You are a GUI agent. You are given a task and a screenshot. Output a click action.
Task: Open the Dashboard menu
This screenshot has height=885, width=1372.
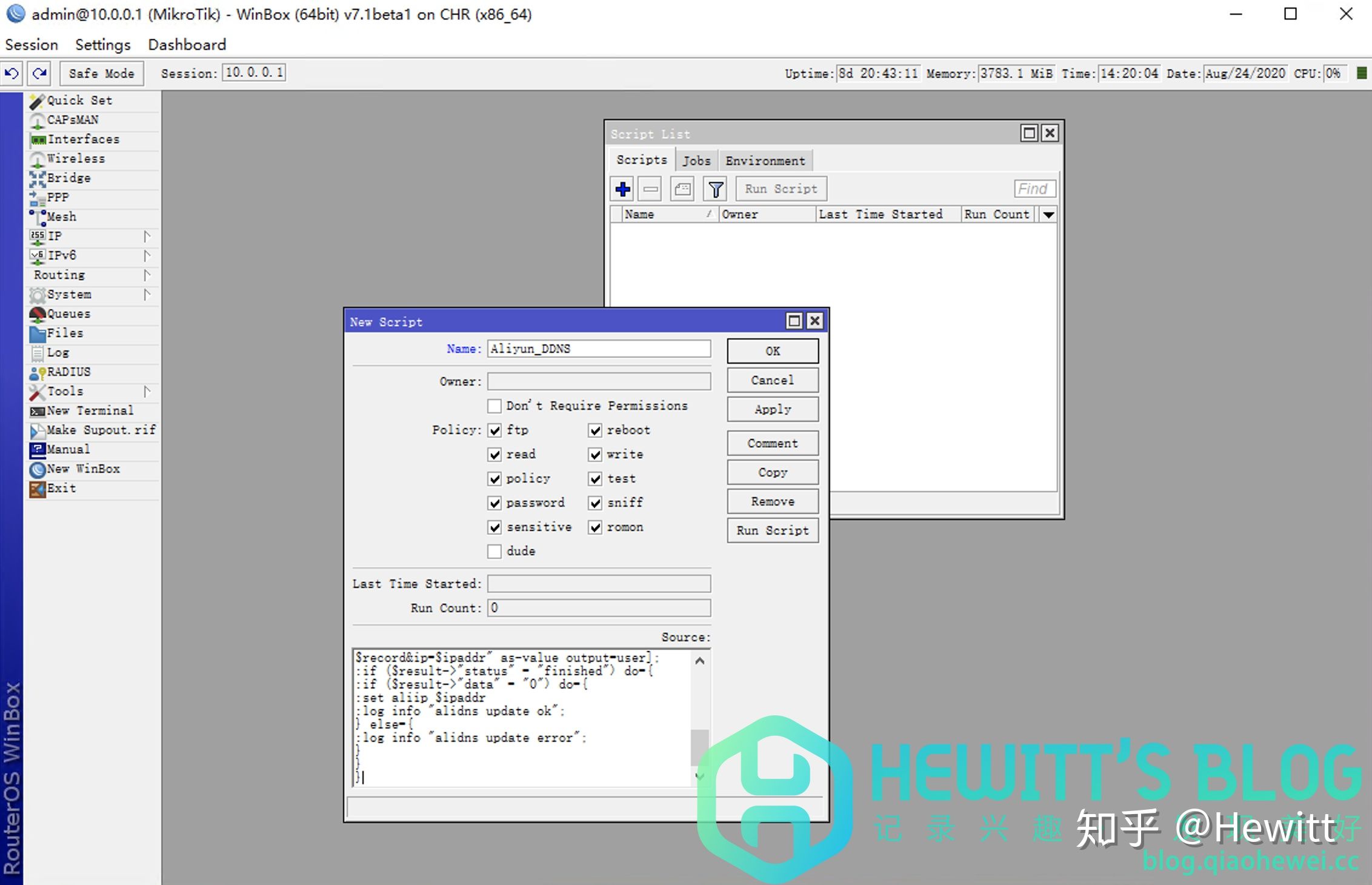187,45
